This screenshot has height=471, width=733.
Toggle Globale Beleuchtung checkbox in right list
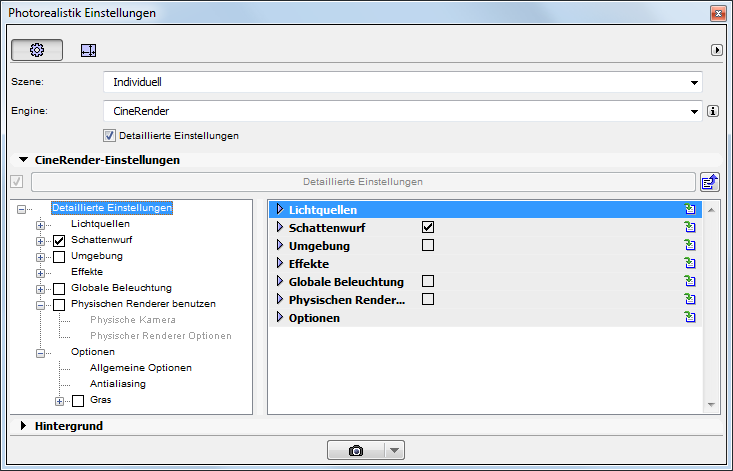(x=428, y=281)
